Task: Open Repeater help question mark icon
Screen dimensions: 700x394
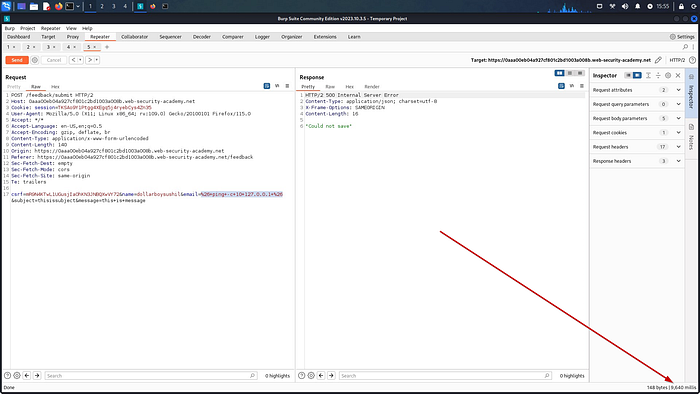Action: pyautogui.click(x=692, y=60)
